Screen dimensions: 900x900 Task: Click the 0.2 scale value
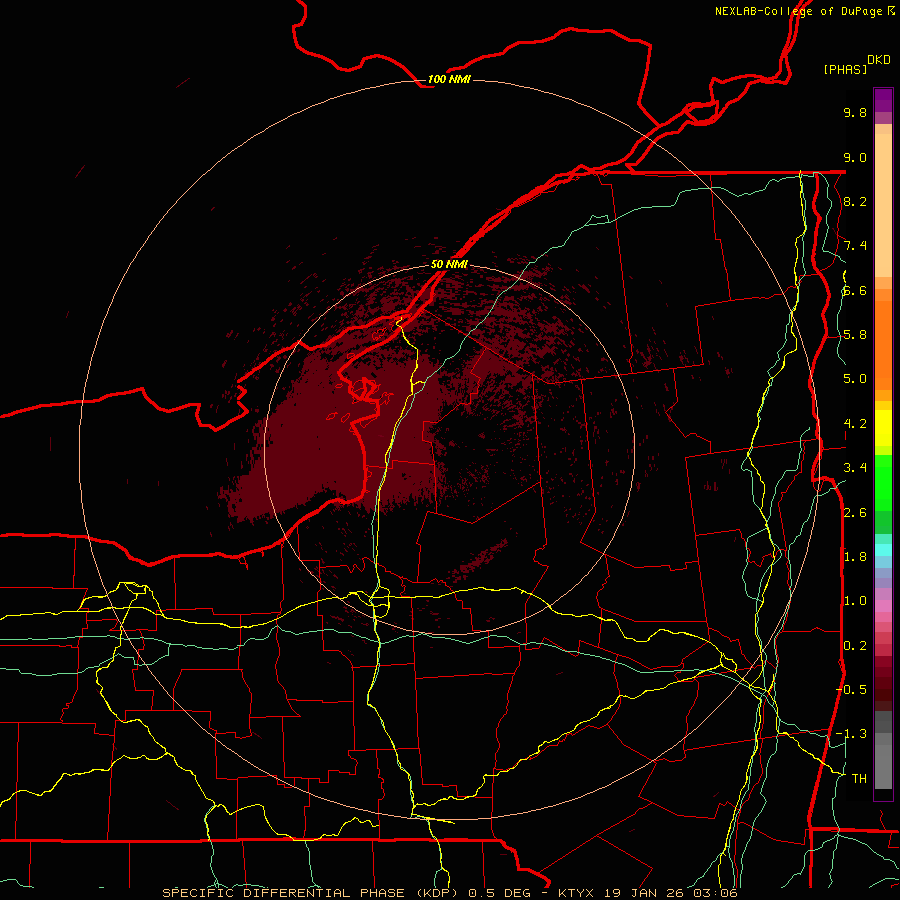pyautogui.click(x=855, y=646)
